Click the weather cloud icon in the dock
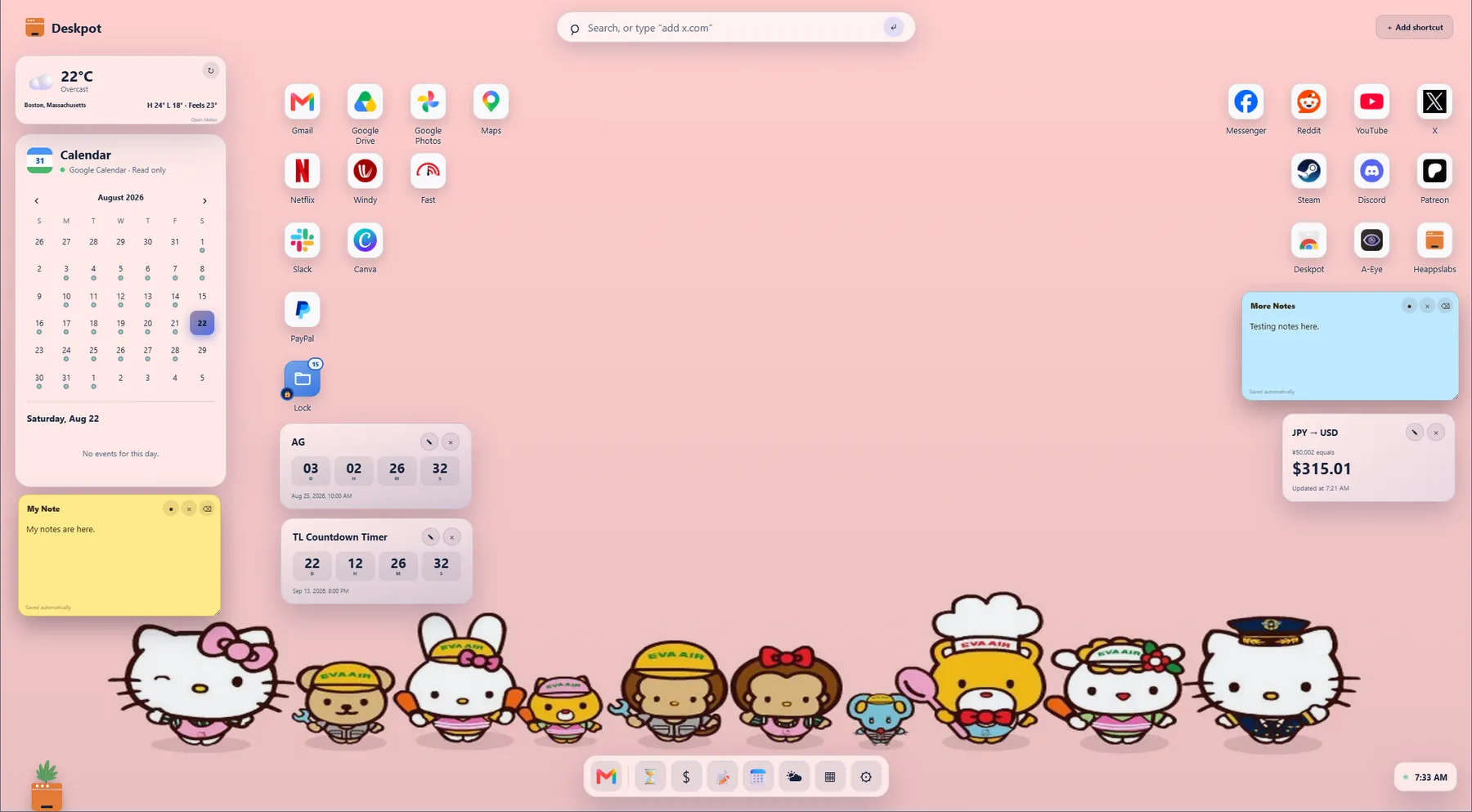The image size is (1472, 812). coord(794,777)
